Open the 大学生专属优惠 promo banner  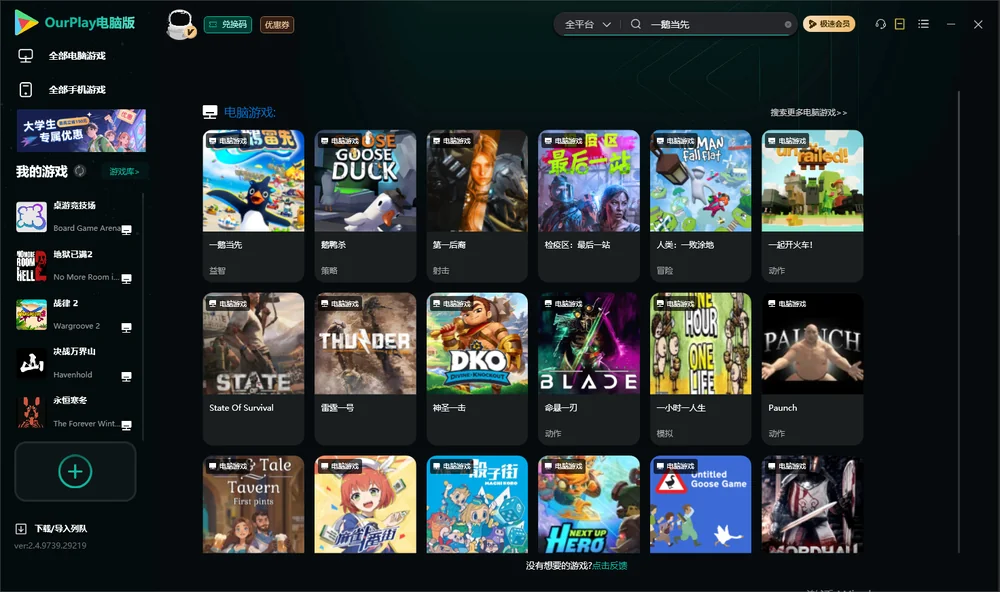81,131
